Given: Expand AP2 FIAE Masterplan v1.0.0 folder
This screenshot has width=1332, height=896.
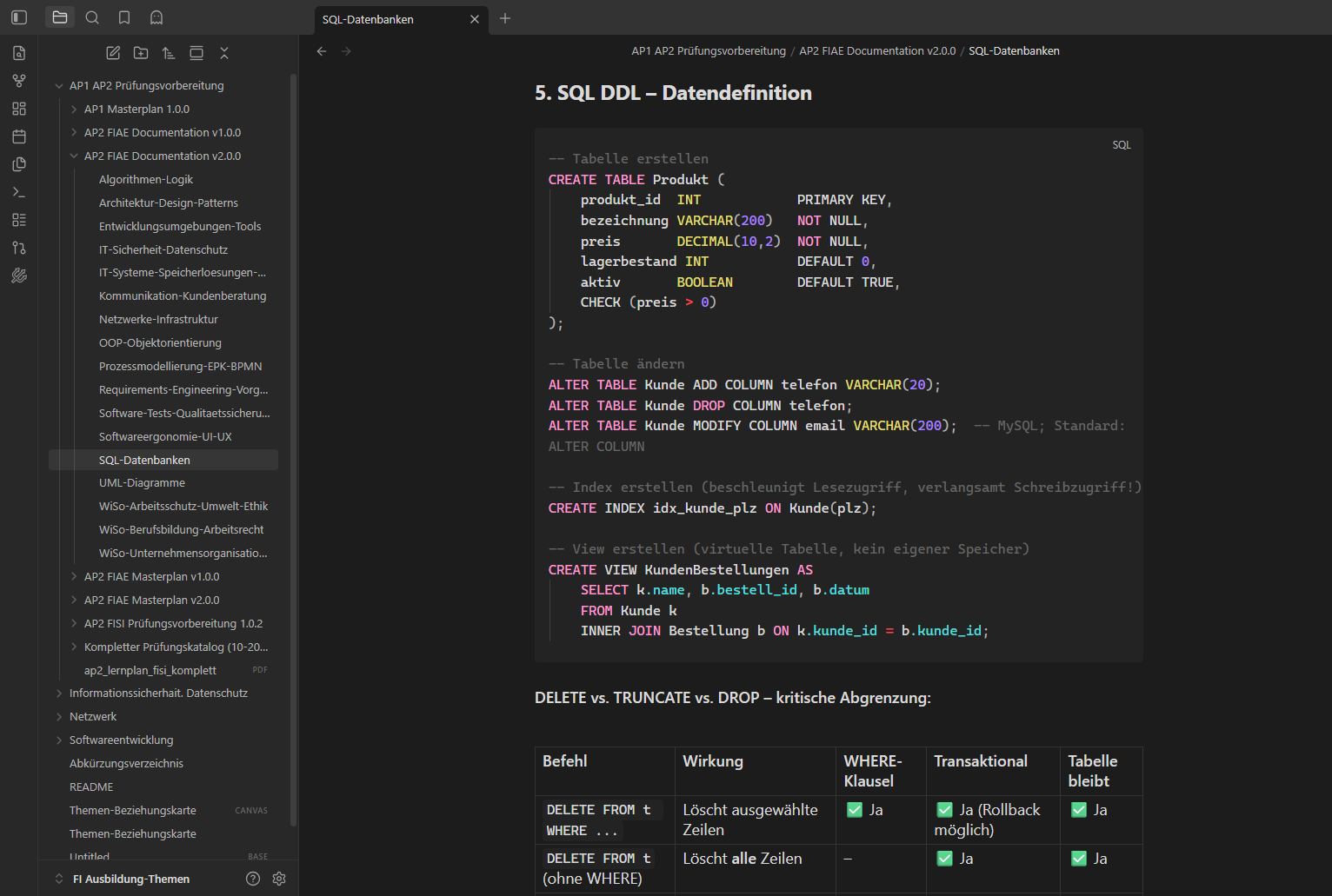Looking at the screenshot, I should (74, 576).
